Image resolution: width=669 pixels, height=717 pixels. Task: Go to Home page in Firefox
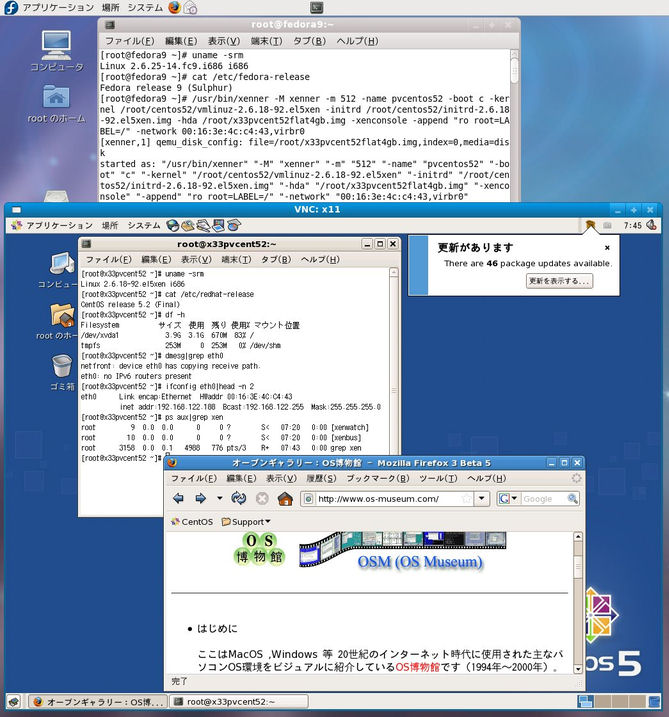[x=285, y=498]
